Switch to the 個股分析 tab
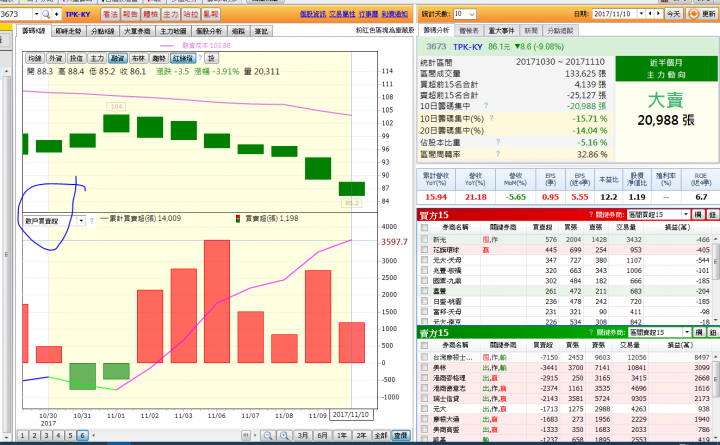Screen dimensions: 720x445 tap(209, 31)
